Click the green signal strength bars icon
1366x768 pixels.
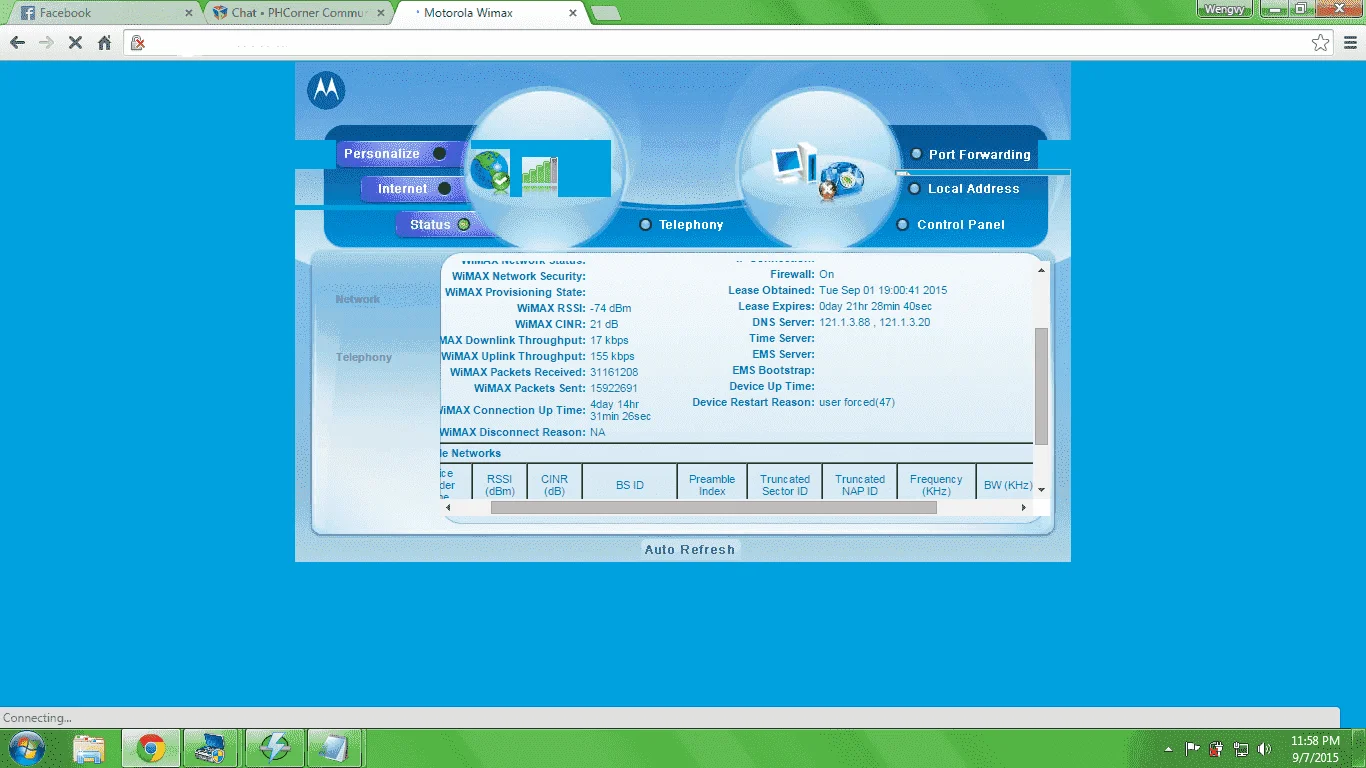pos(539,172)
